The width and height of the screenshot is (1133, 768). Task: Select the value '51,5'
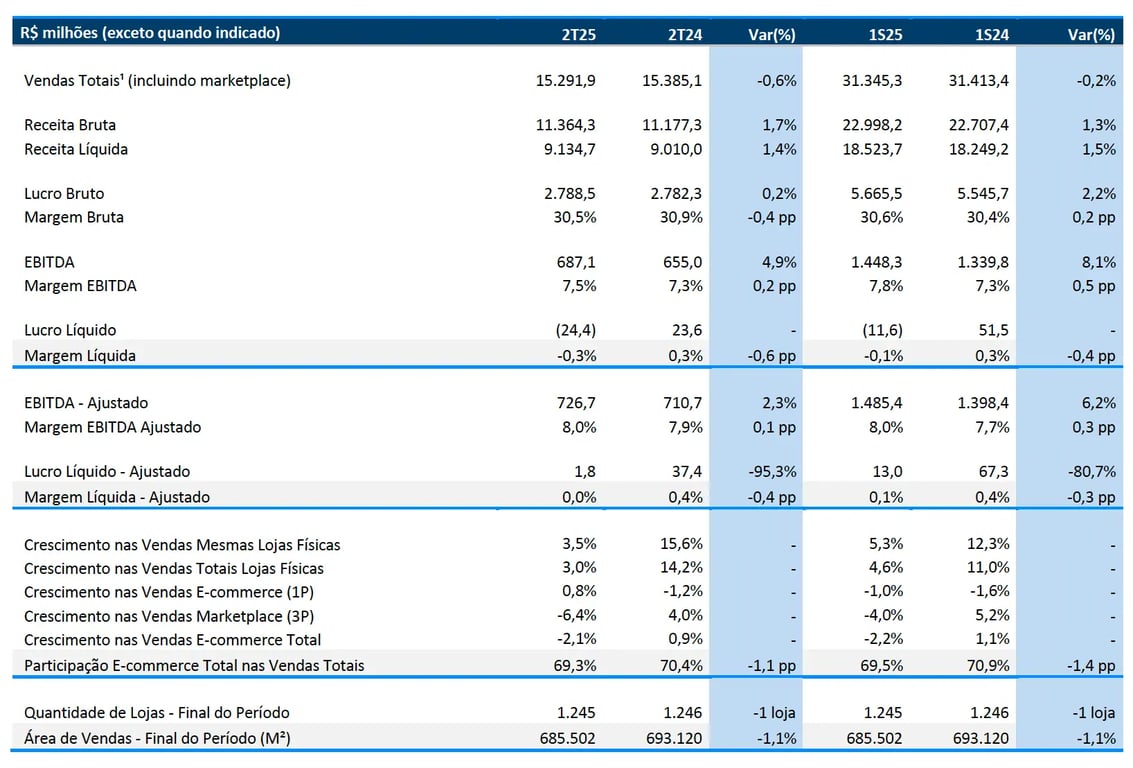993,330
